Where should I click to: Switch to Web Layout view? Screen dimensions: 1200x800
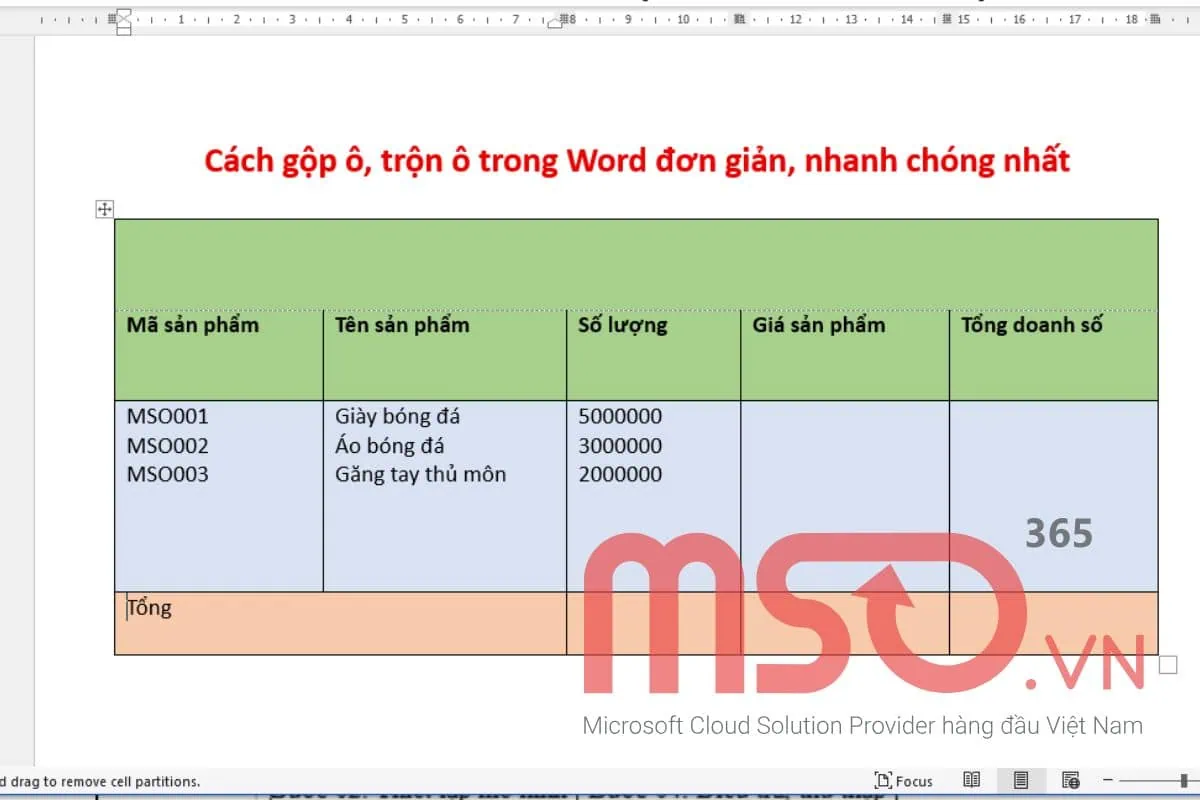1069,780
